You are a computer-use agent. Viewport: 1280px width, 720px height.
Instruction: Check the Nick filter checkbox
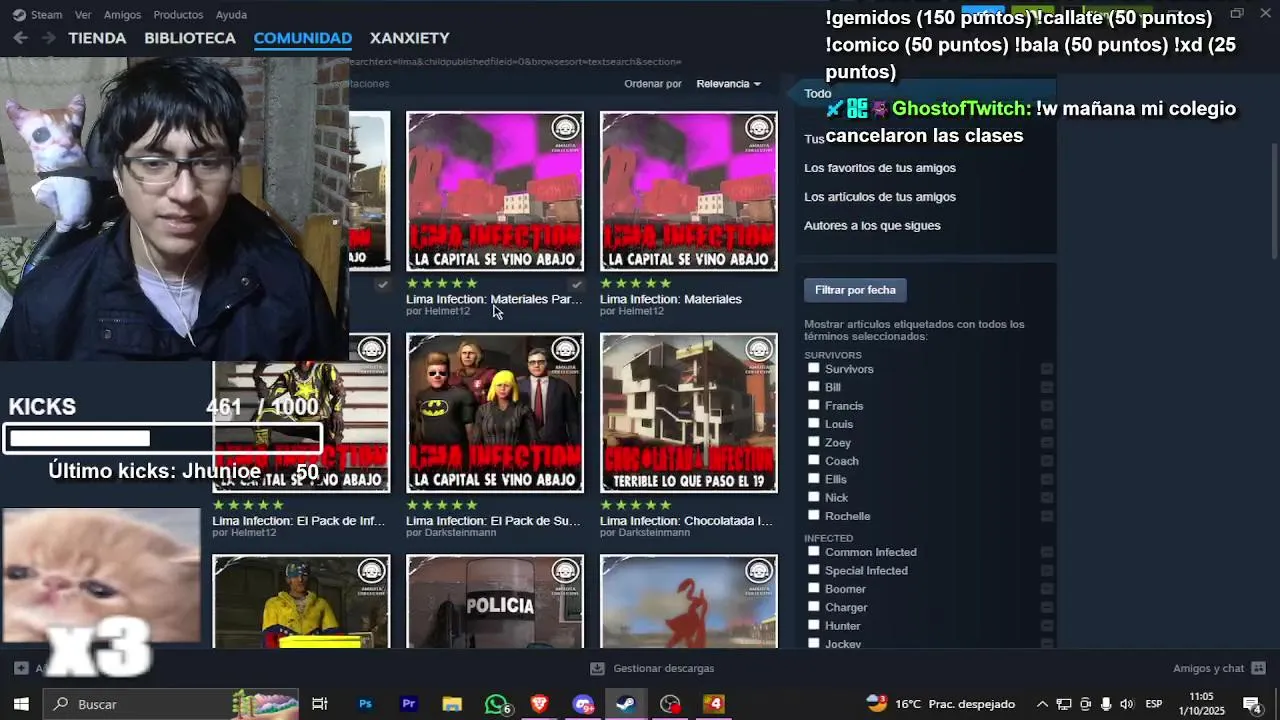[x=814, y=496]
